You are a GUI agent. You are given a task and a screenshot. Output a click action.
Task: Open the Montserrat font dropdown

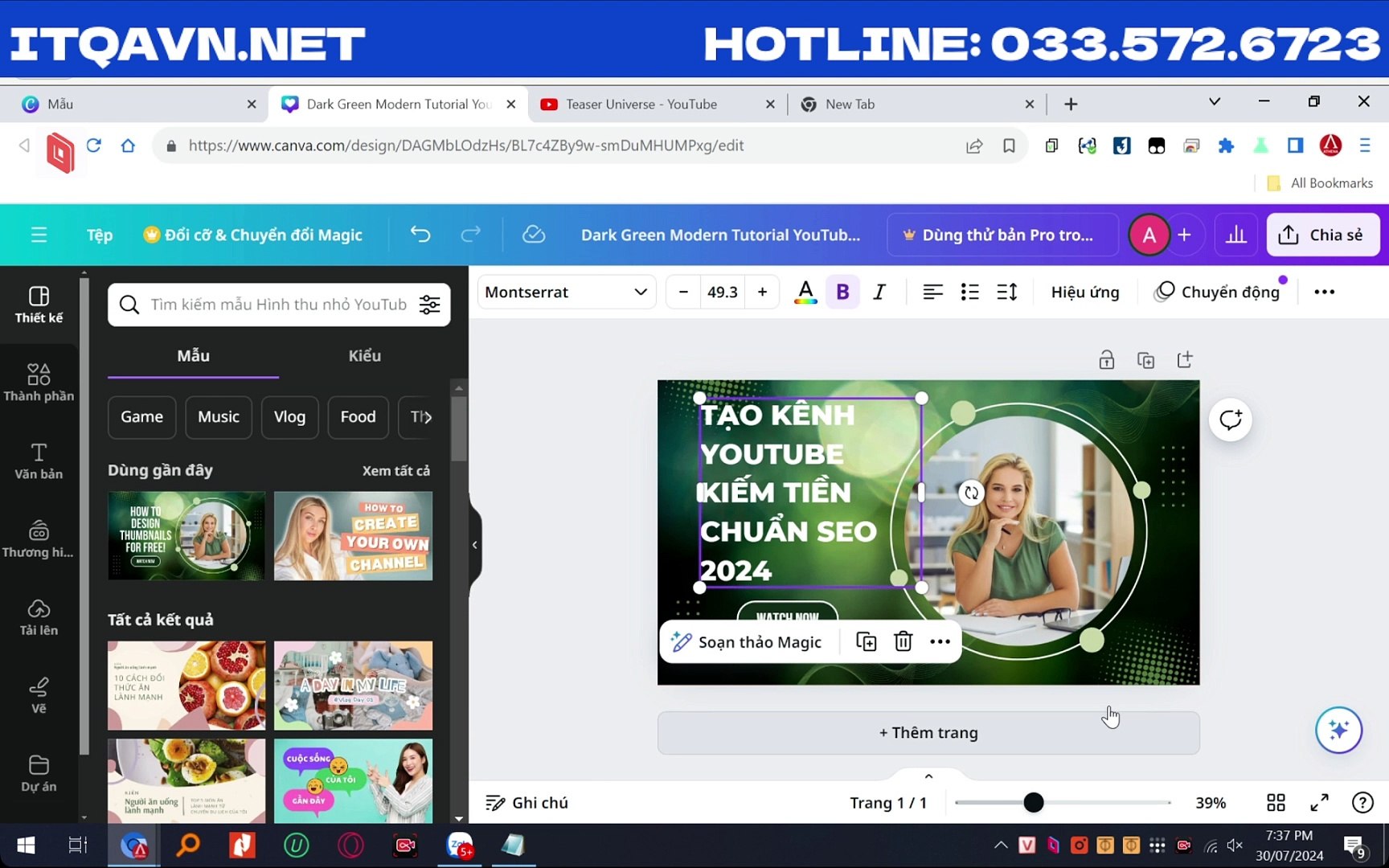click(x=566, y=291)
